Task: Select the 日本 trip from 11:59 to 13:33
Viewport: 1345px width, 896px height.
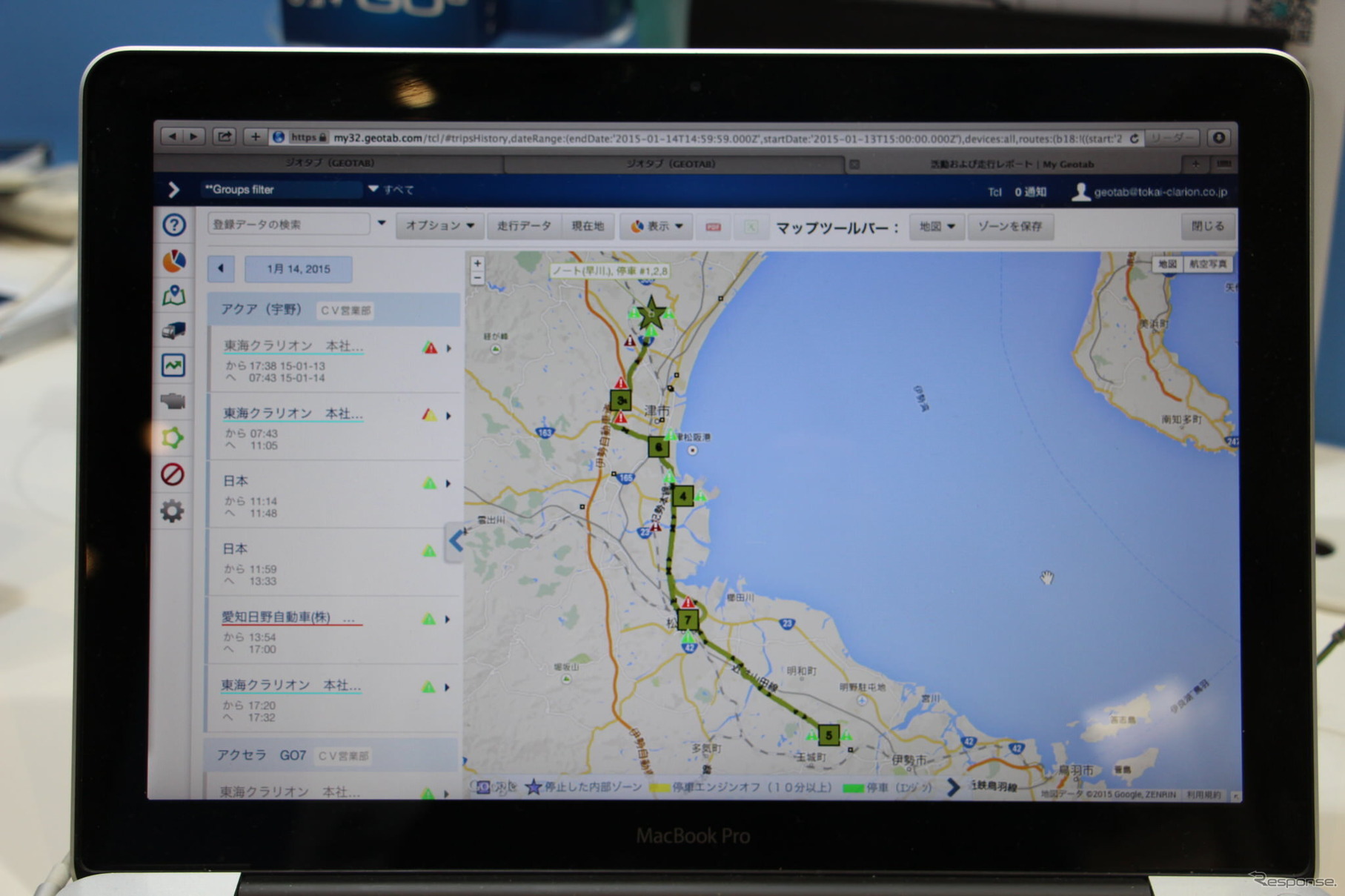Action: [333, 563]
